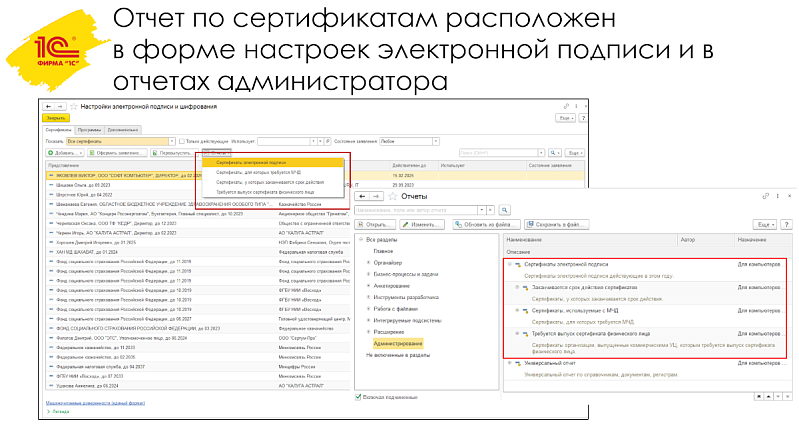Open the Еще dropdown in Отчеты window

pos(766,224)
